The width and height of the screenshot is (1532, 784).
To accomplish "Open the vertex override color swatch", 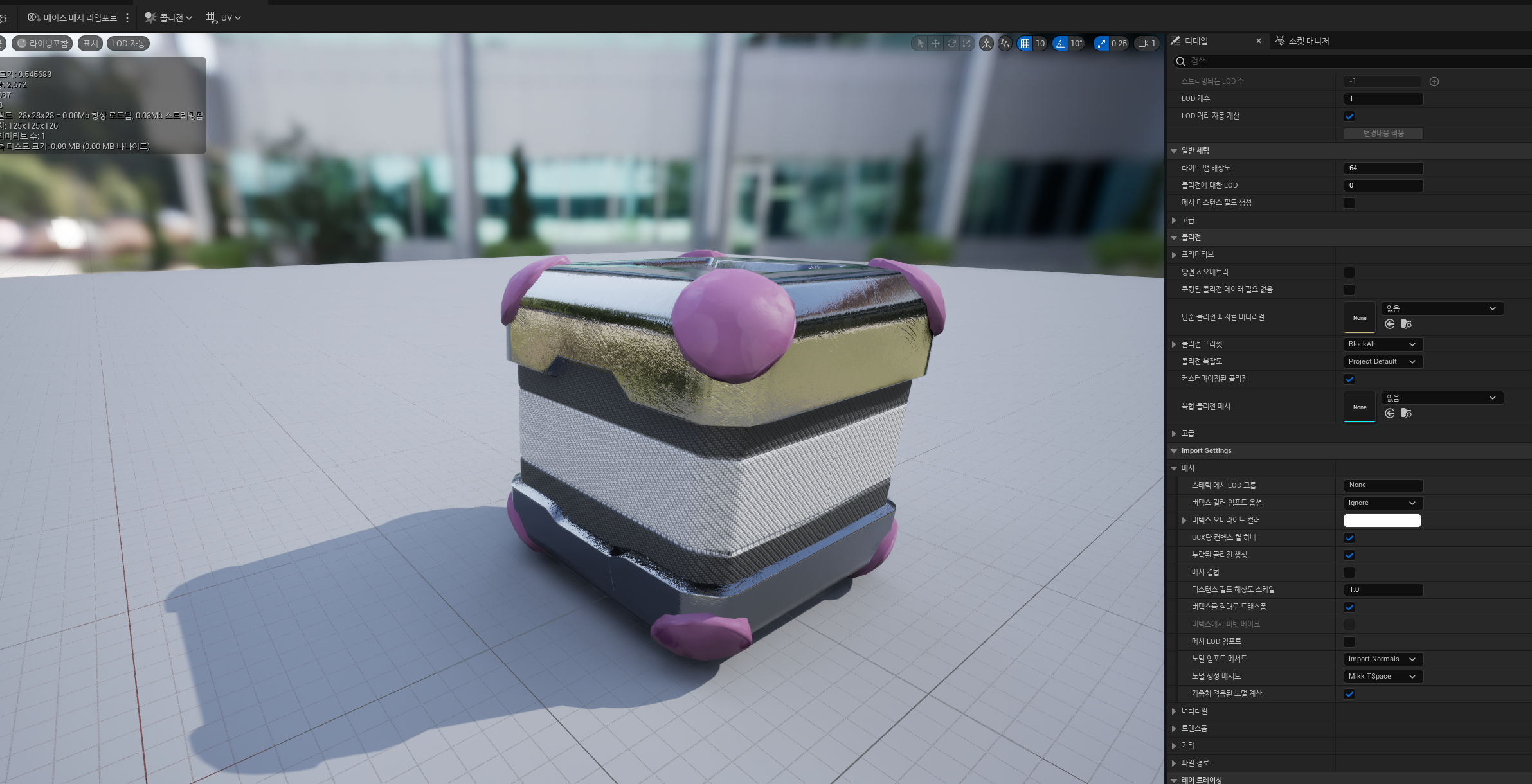I will [x=1382, y=521].
